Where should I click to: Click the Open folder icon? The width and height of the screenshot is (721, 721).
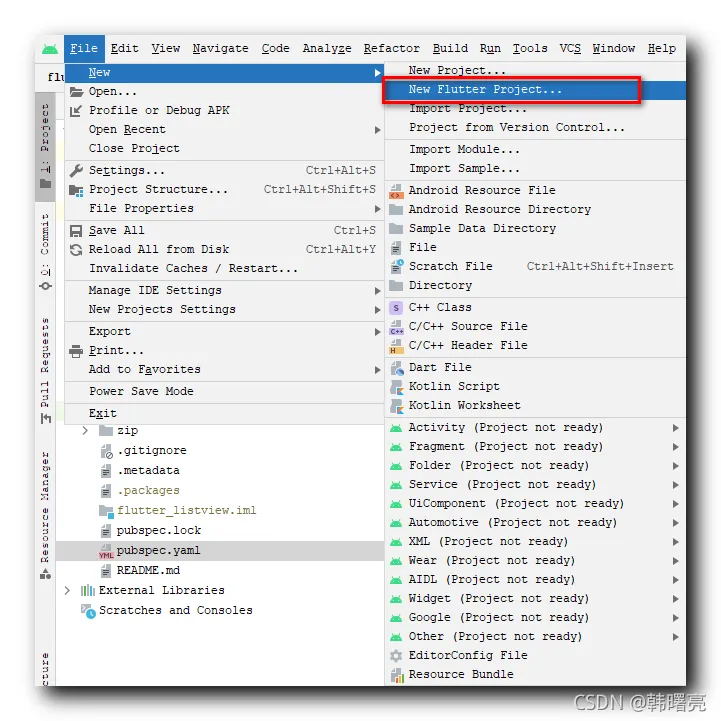pyautogui.click(x=76, y=92)
